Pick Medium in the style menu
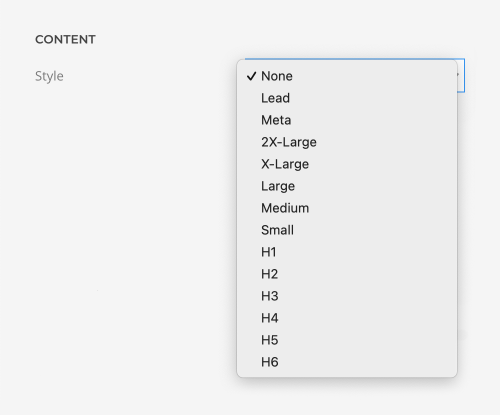Image resolution: width=500 pixels, height=415 pixels. tap(347, 208)
